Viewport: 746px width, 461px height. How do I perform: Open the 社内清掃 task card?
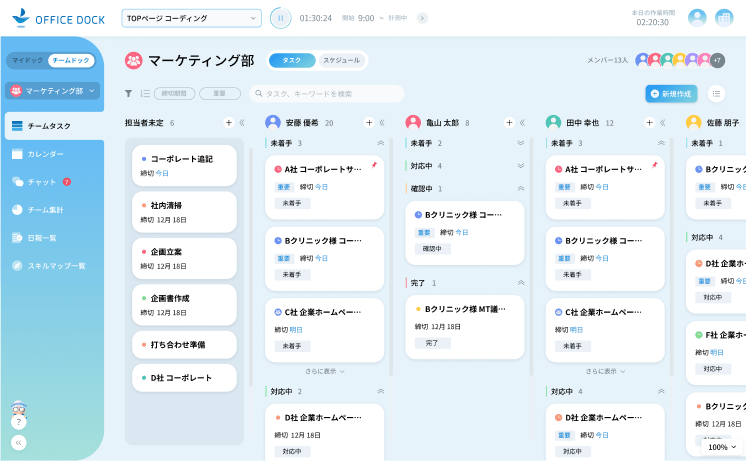pos(185,212)
